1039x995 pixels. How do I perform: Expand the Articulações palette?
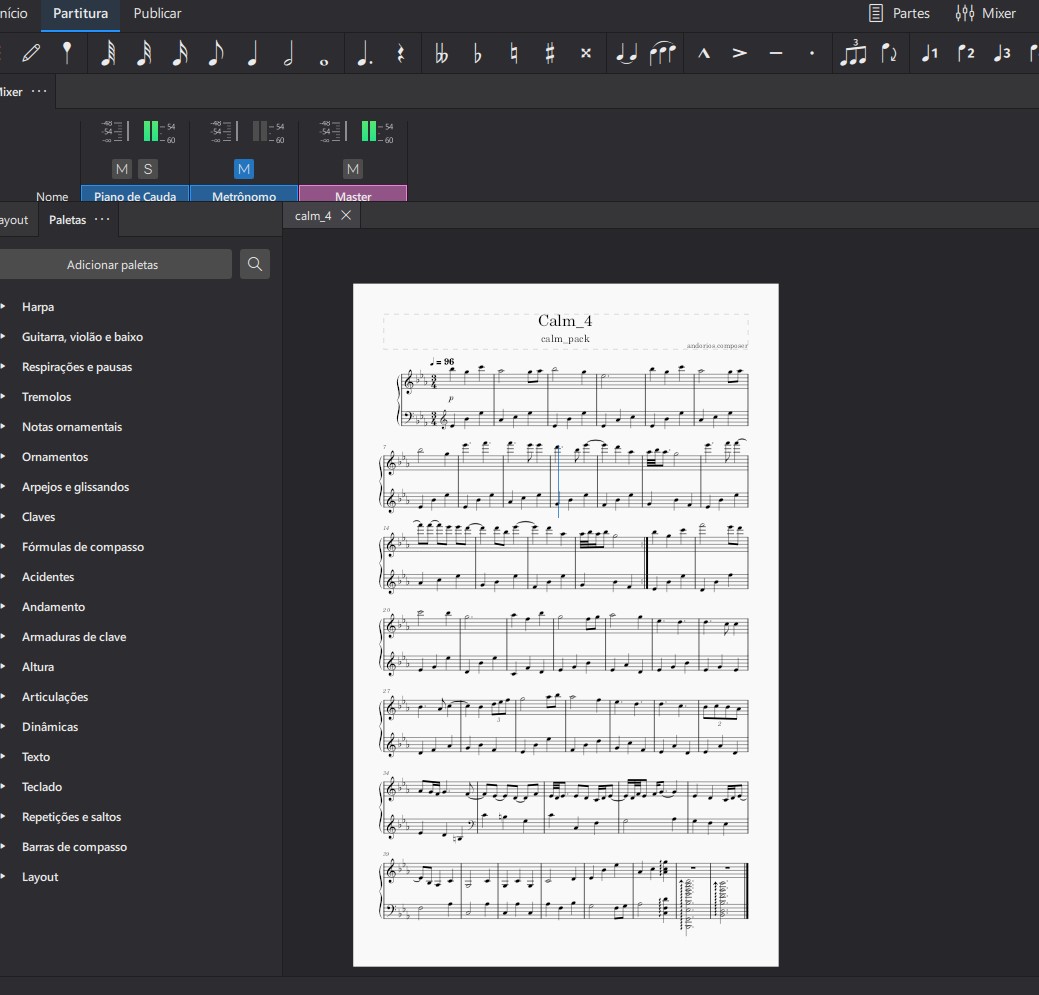point(55,697)
